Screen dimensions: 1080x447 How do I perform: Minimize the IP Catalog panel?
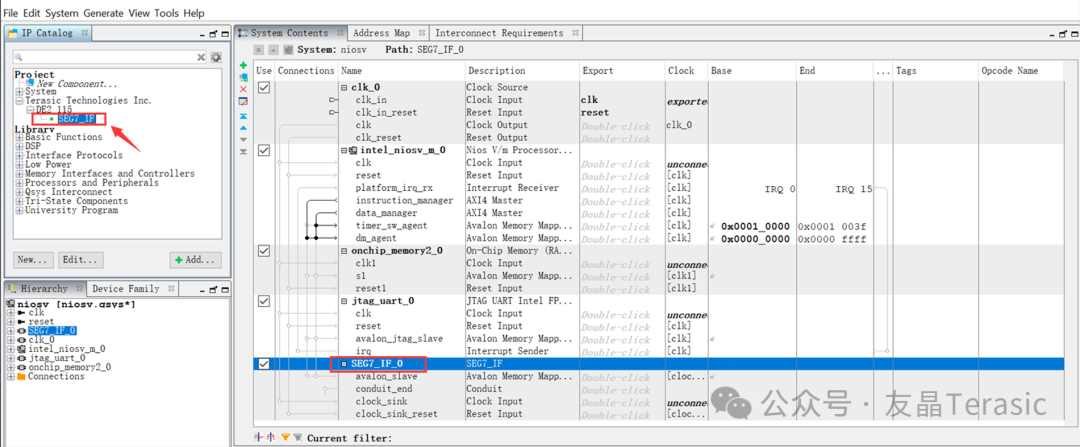click(x=202, y=34)
